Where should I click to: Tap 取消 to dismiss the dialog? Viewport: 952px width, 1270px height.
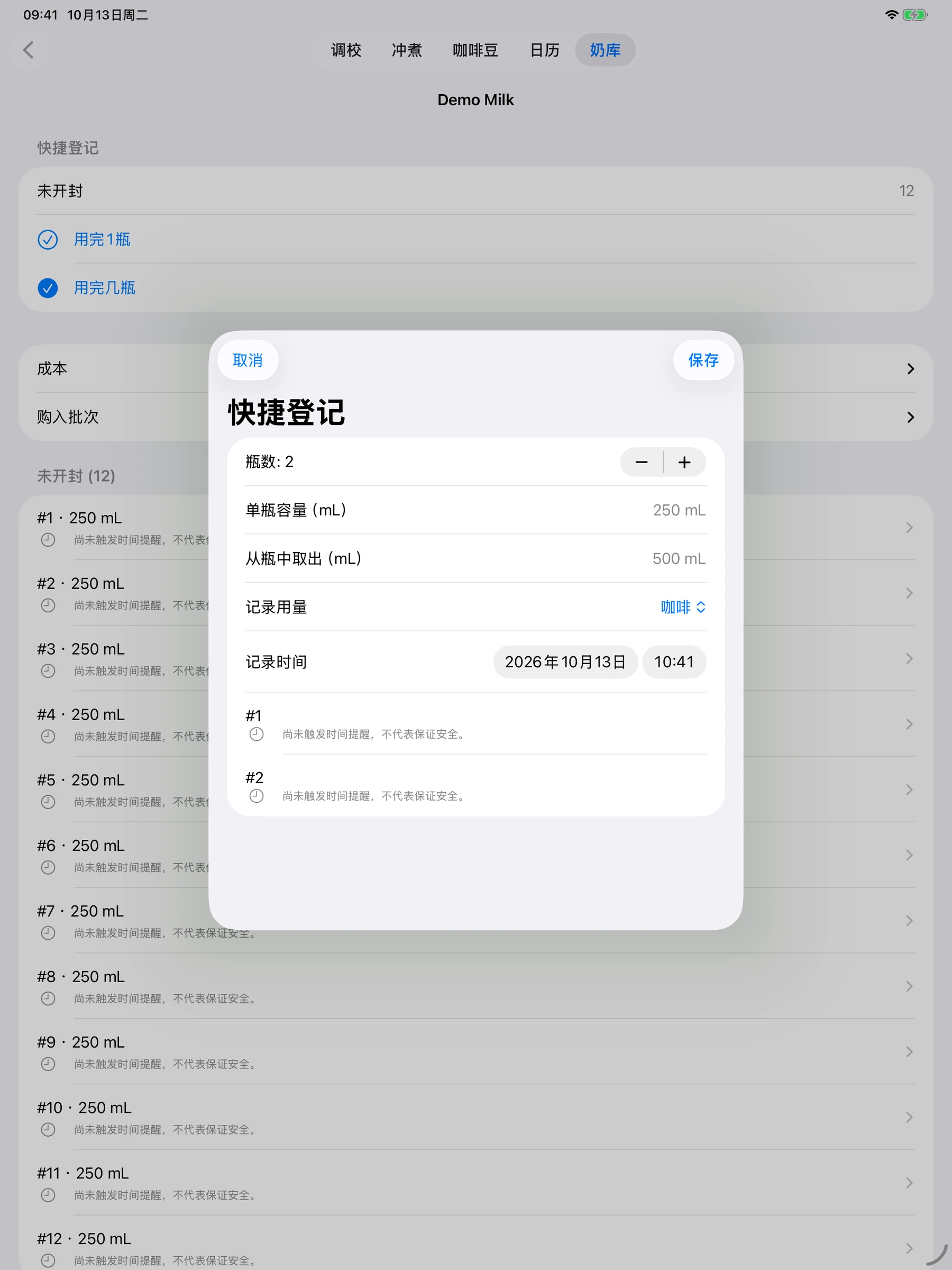click(x=248, y=360)
